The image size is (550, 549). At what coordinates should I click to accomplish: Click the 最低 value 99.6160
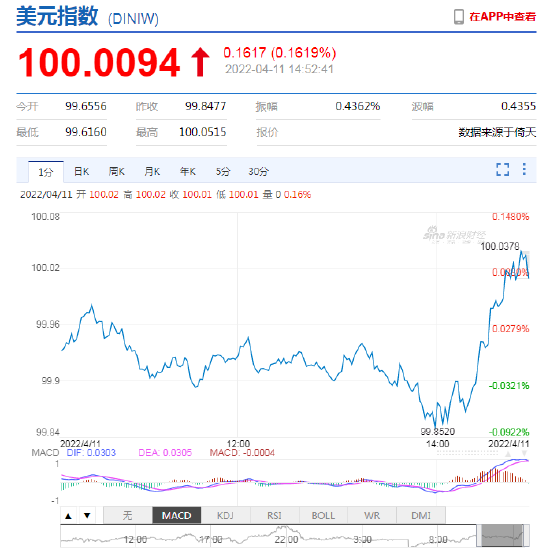pos(86,132)
